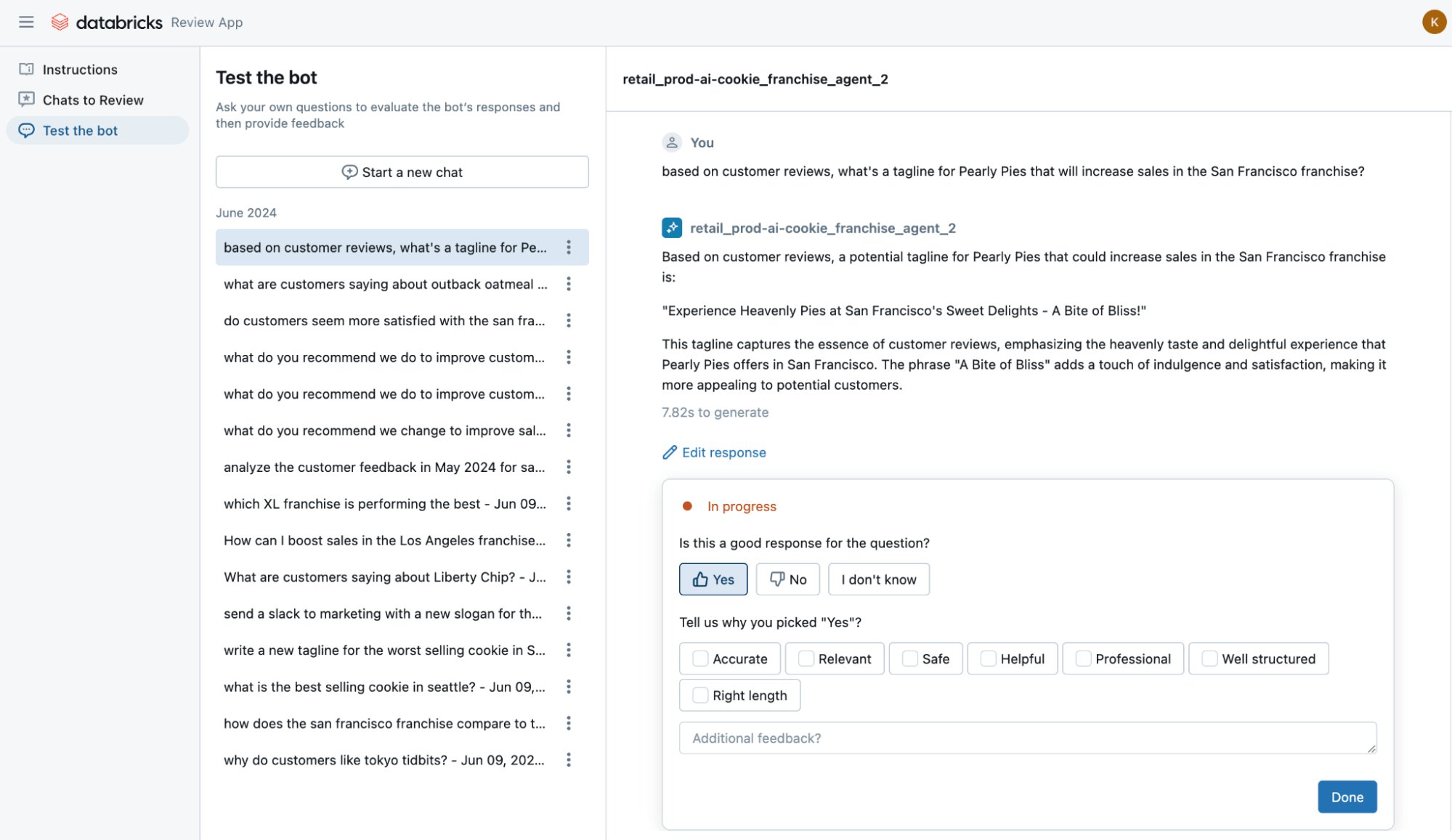
Task: Click Start a new chat button
Action: tap(402, 172)
